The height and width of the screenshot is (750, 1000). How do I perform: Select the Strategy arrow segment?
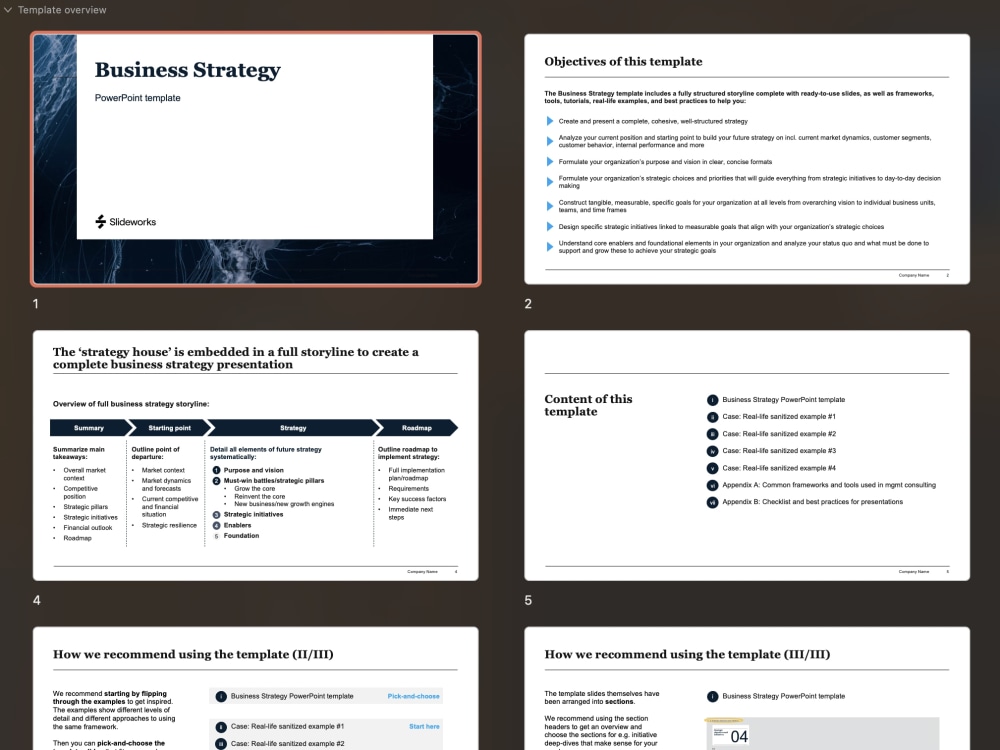click(293, 427)
